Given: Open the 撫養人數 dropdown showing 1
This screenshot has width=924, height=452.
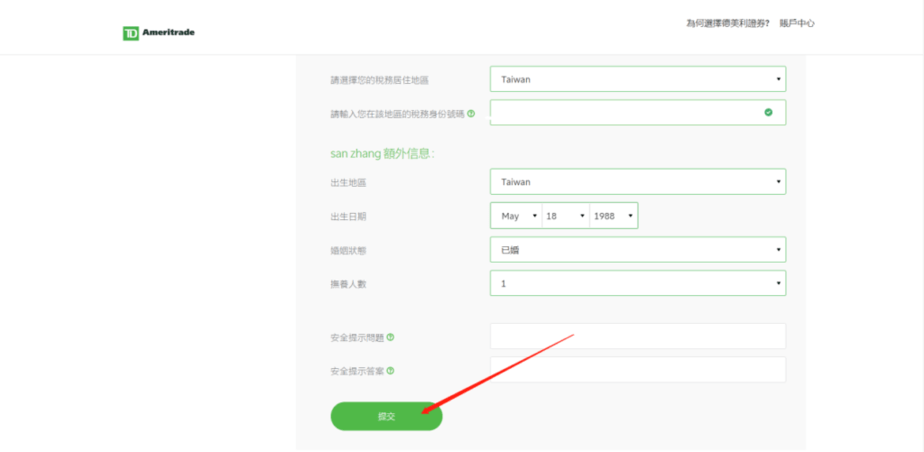Looking at the screenshot, I should pyautogui.click(x=638, y=283).
